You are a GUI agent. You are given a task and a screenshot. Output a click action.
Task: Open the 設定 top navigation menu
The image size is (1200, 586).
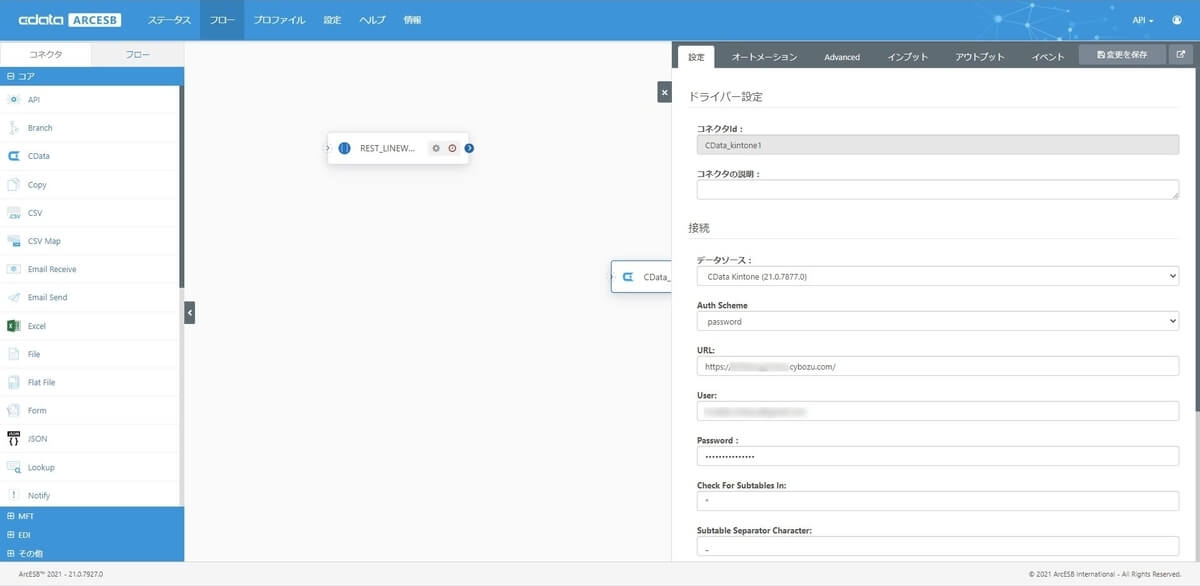click(332, 20)
